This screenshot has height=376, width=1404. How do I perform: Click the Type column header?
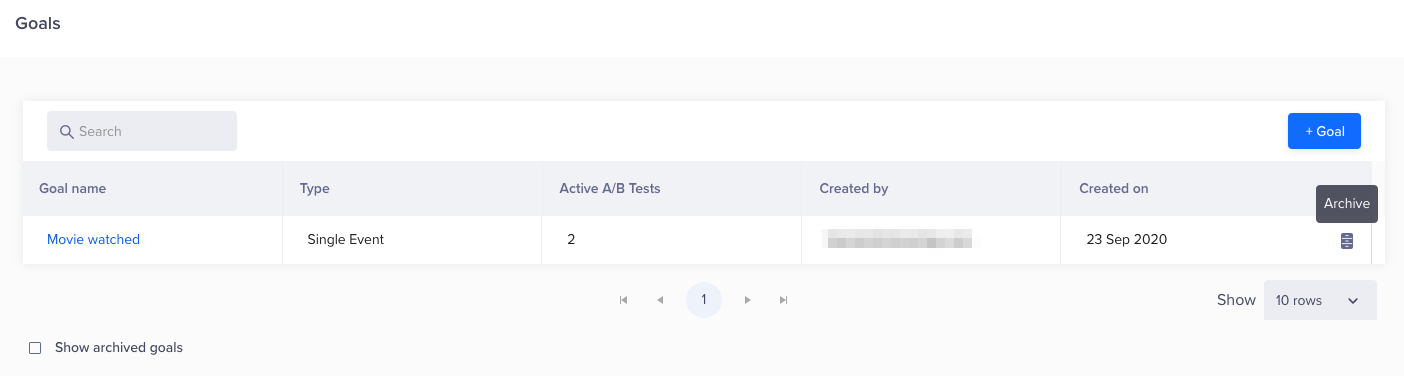tap(314, 188)
